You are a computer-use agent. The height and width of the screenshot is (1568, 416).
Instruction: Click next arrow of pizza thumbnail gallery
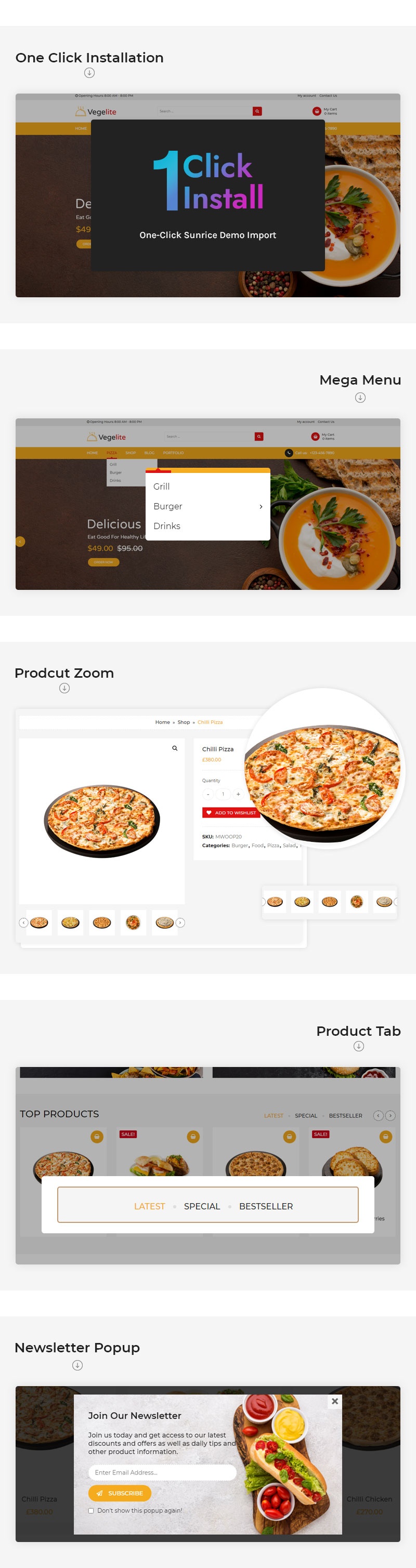180,923
